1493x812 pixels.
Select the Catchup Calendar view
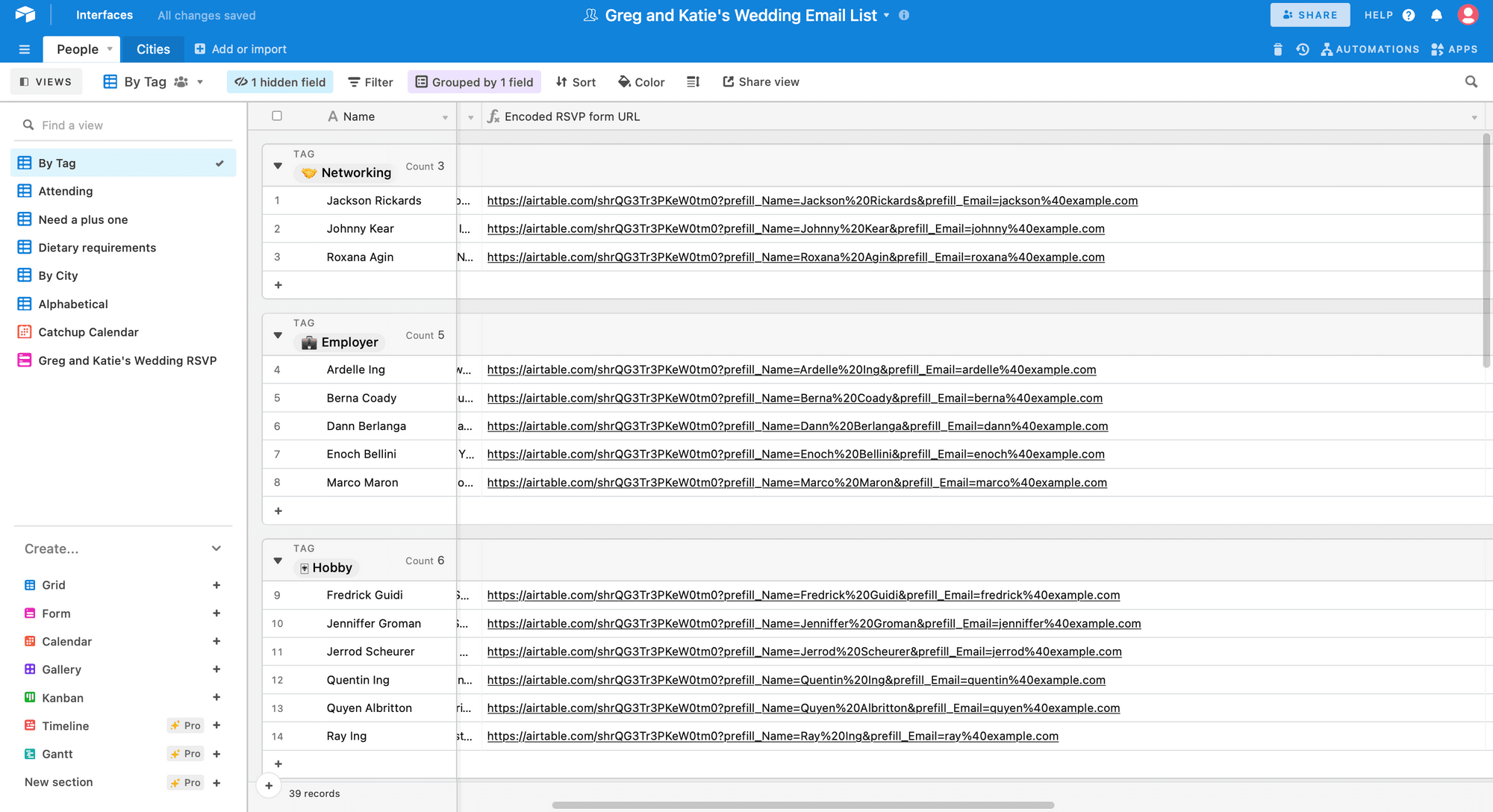point(88,332)
